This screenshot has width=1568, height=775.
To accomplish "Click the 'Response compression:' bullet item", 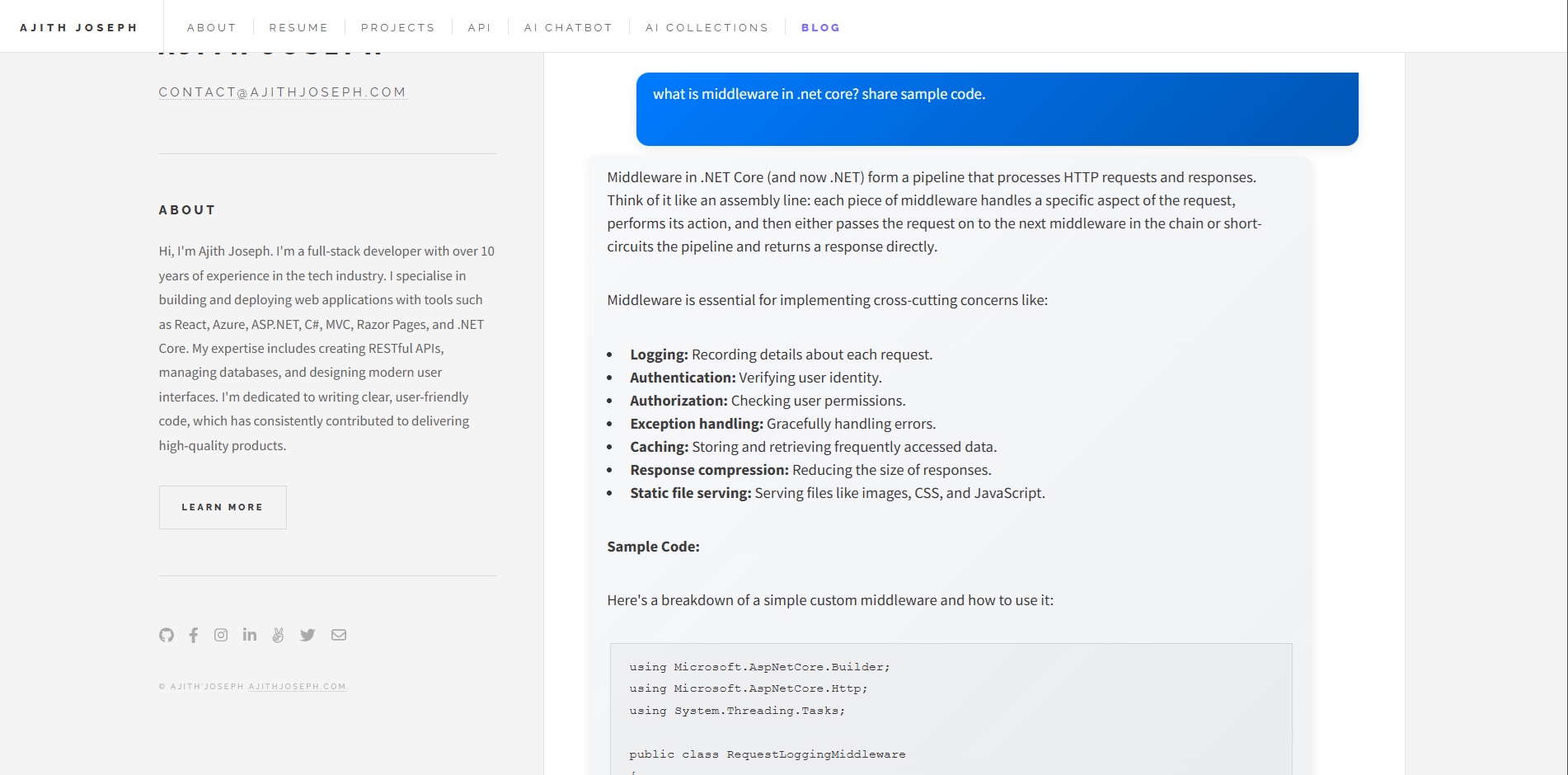I will click(x=811, y=470).
